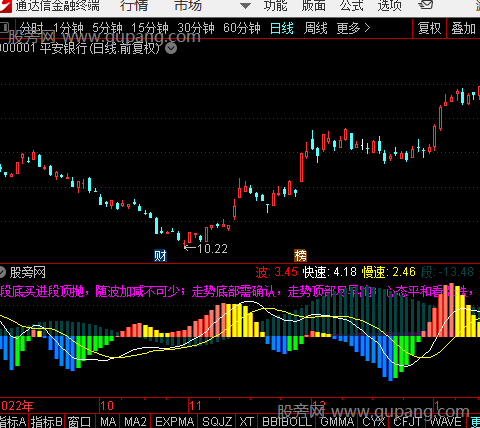The width and height of the screenshot is (480, 428).
Task: Click the 叠加 overlay button
Action: click(x=463, y=28)
